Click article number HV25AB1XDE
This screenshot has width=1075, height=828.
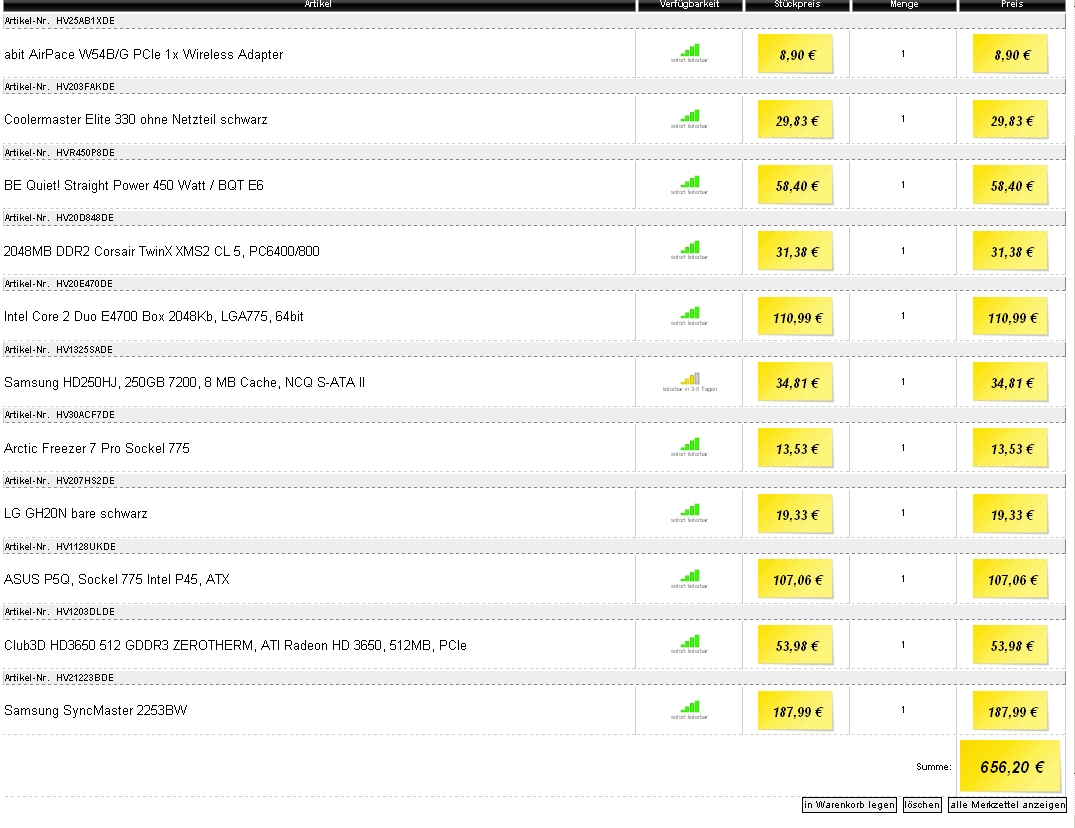coord(86,21)
